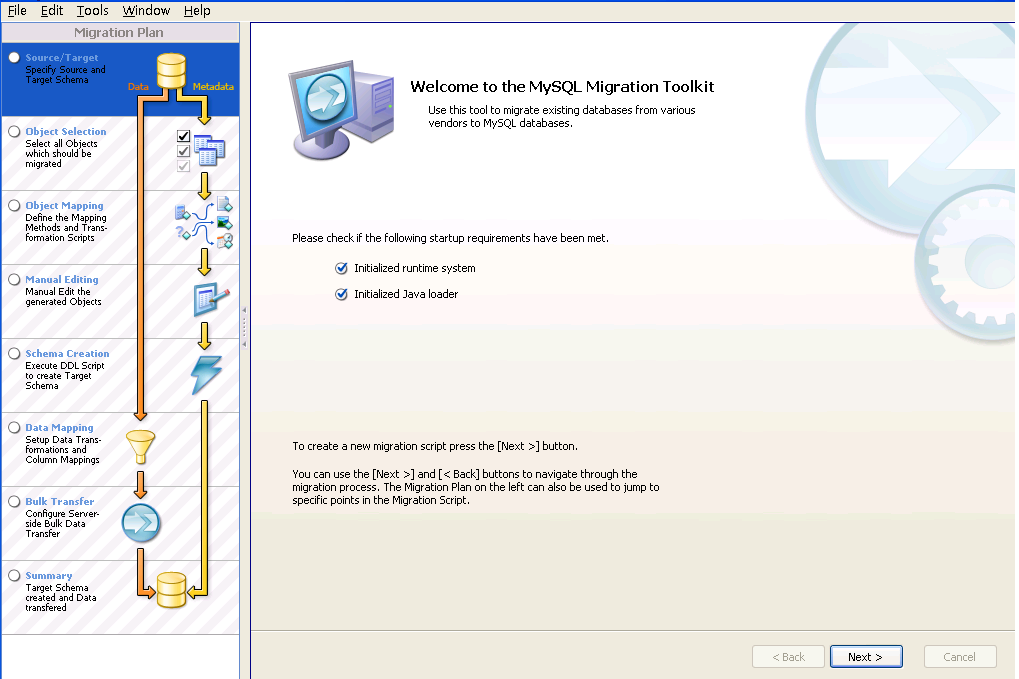
Task: Click the Initialized Java loader check mark
Action: 341,294
